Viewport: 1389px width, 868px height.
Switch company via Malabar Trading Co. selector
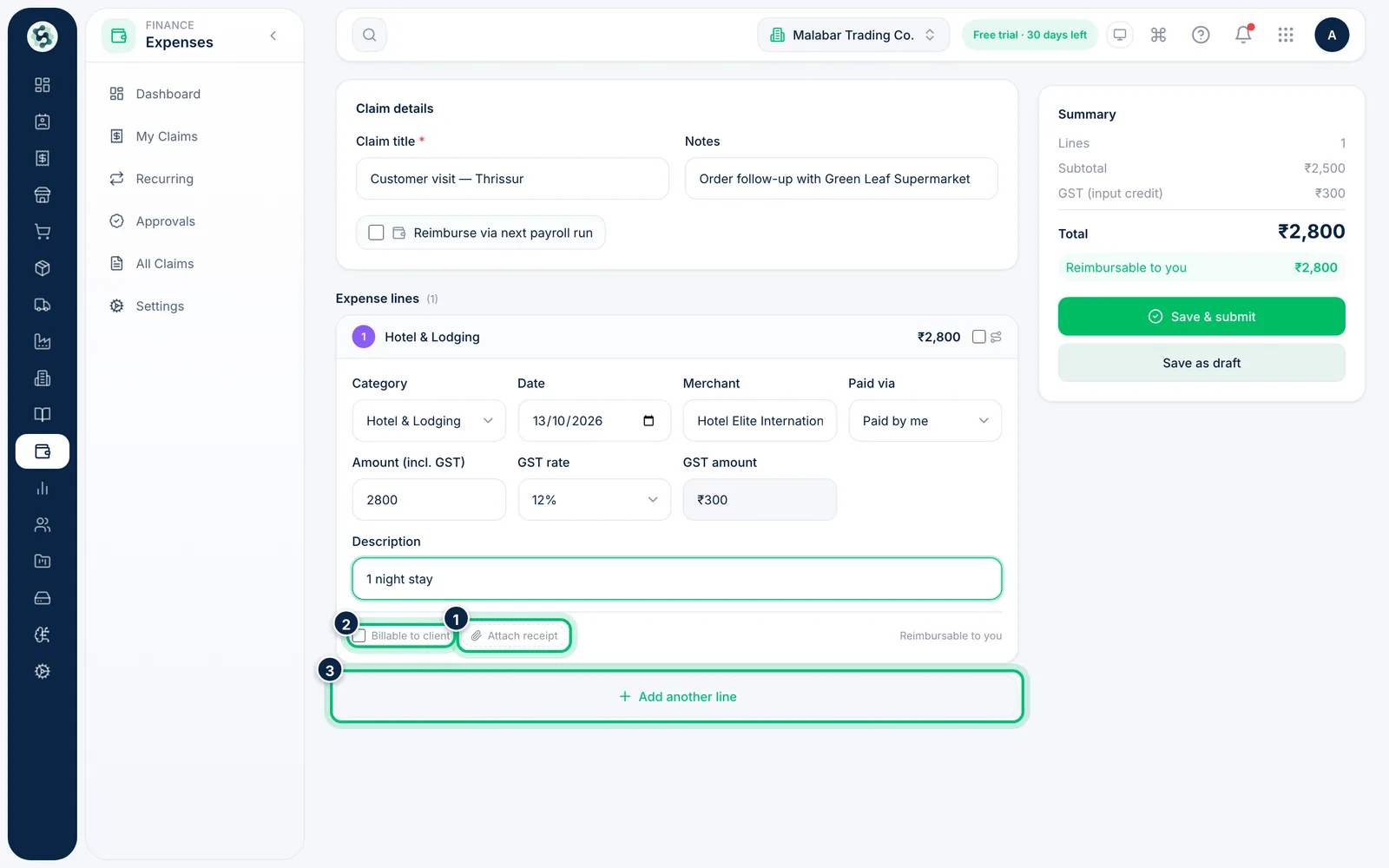coord(853,35)
